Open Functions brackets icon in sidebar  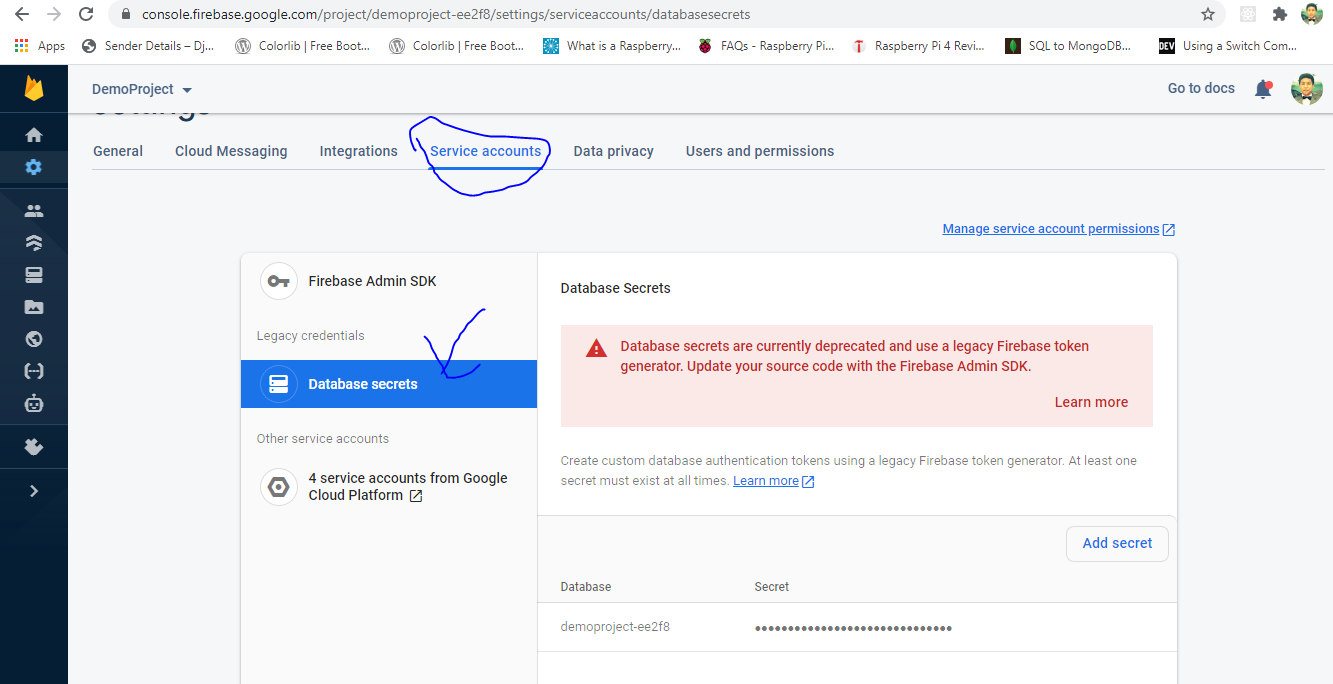pyautogui.click(x=34, y=371)
